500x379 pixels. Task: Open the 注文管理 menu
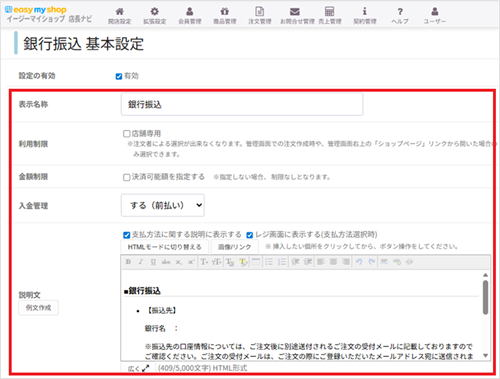pos(260,16)
